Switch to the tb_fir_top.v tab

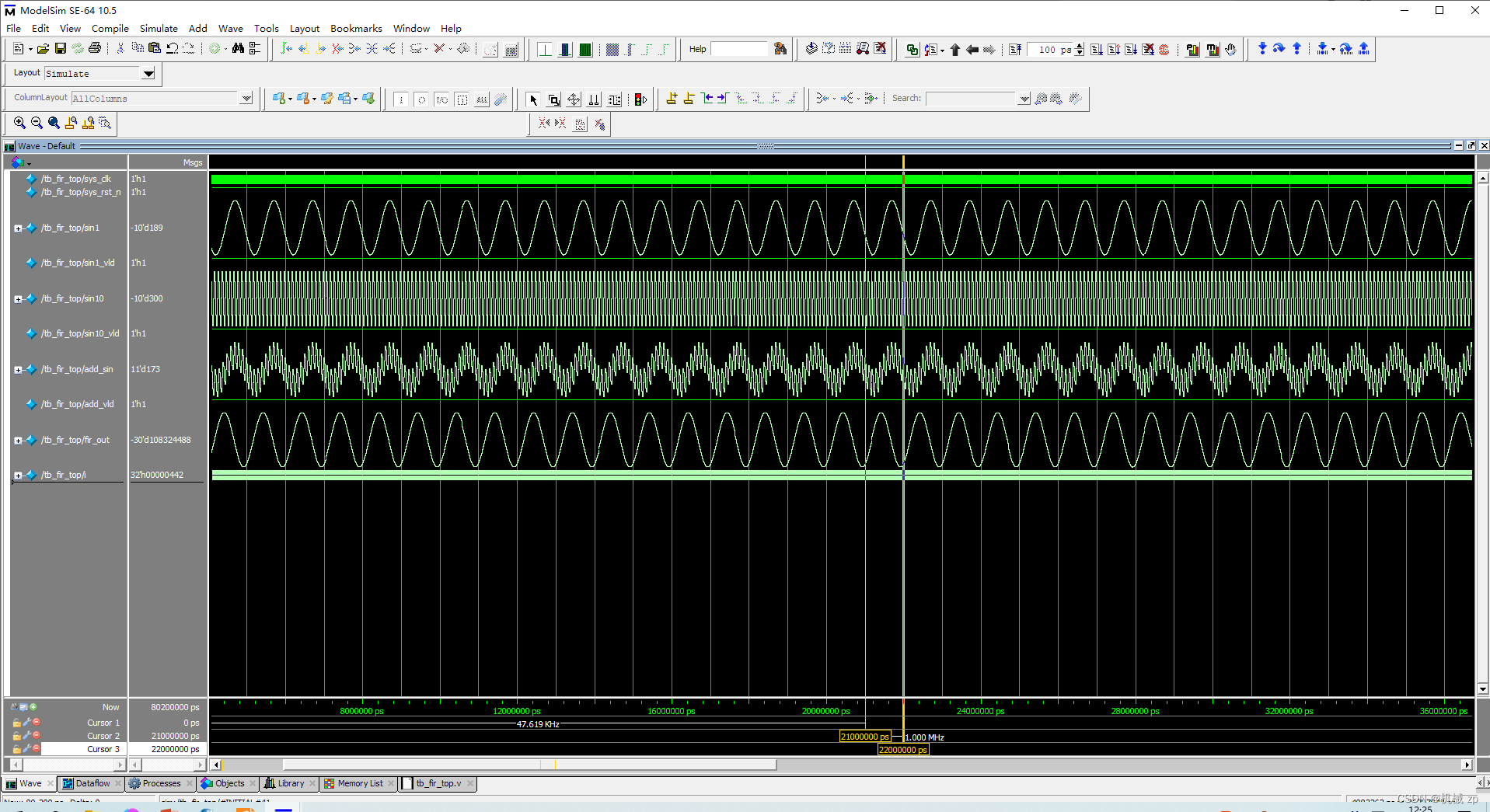(438, 783)
